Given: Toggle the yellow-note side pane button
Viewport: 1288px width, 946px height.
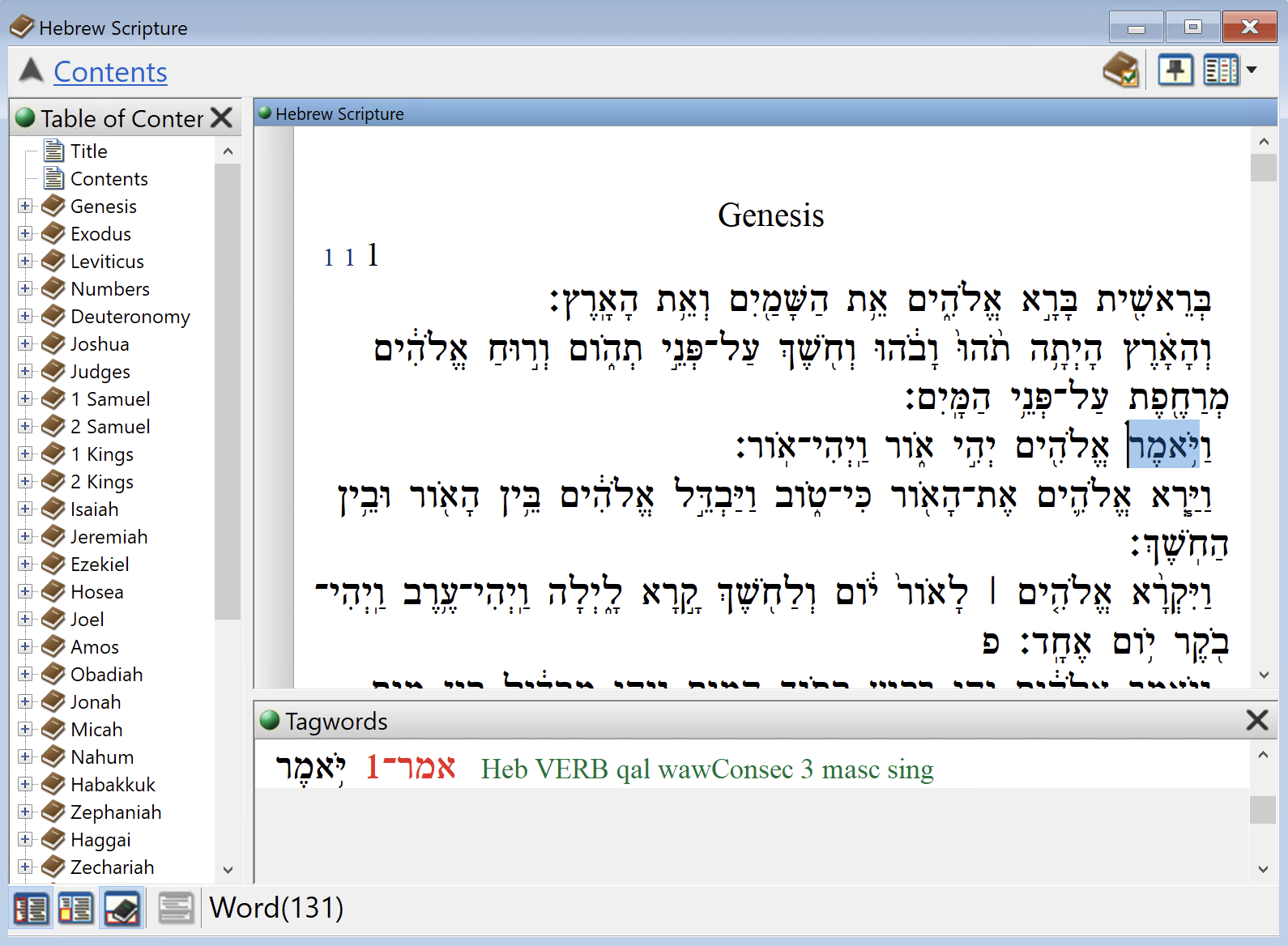Looking at the screenshot, I should [76, 908].
